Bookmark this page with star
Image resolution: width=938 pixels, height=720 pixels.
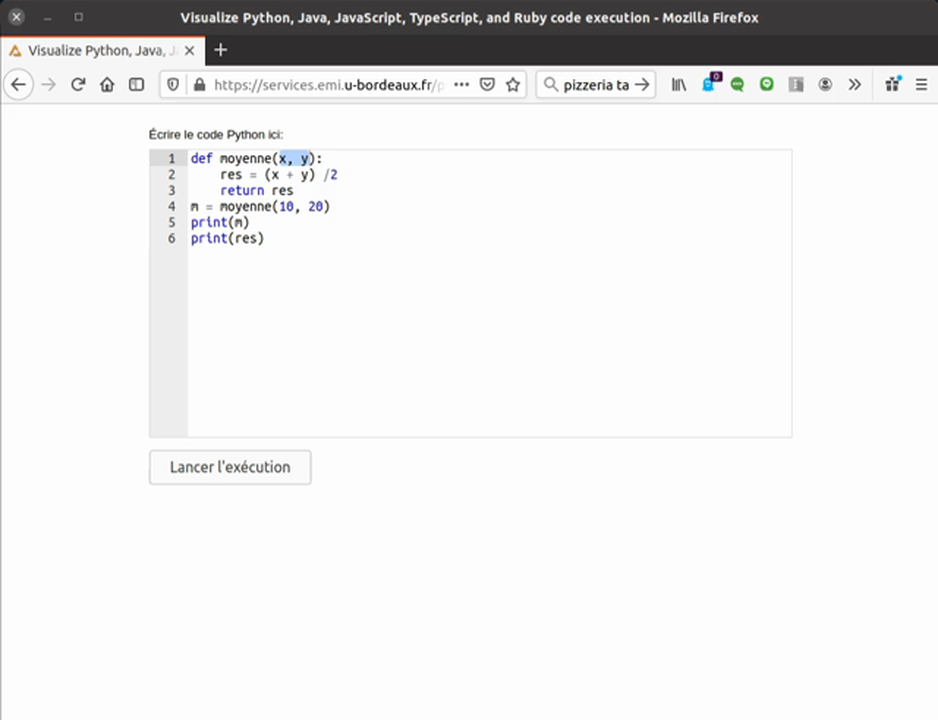pos(513,85)
